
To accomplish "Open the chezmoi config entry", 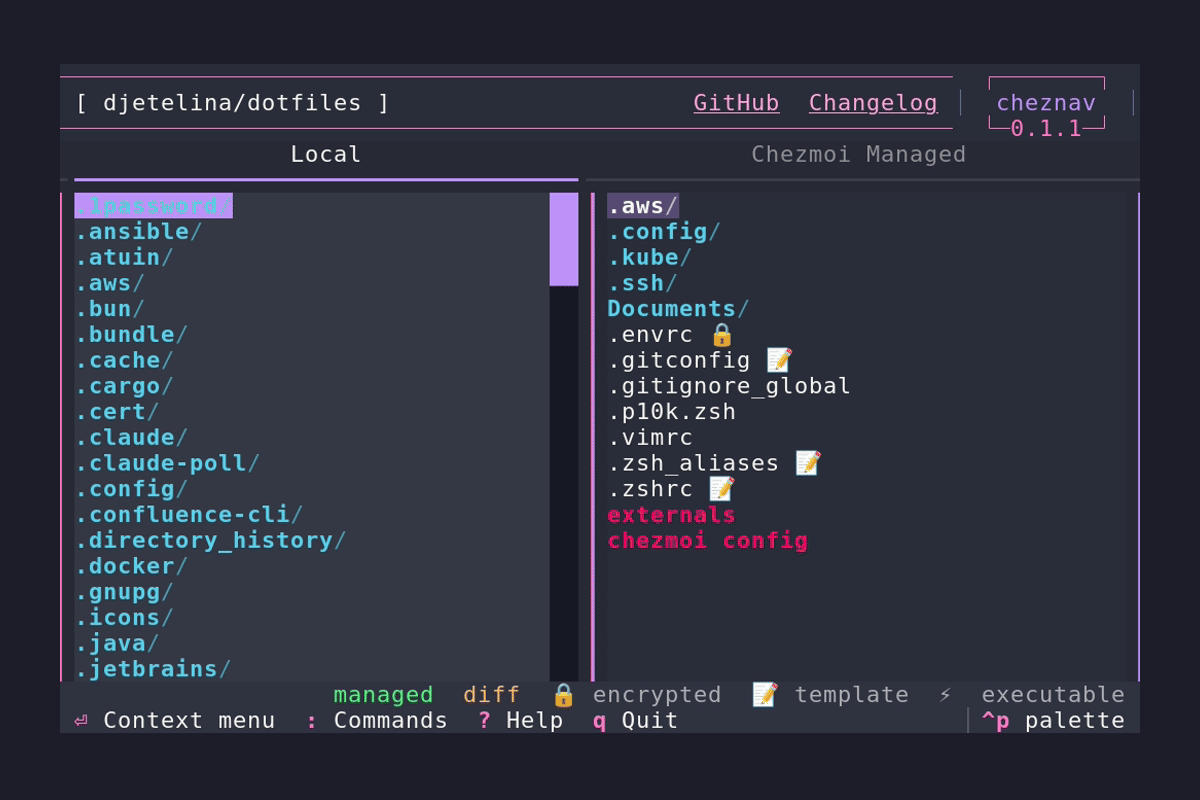I will pyautogui.click(x=708, y=541).
